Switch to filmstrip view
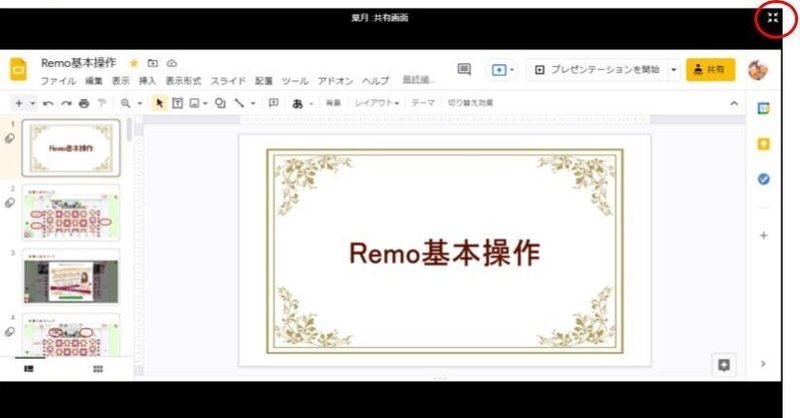This screenshot has width=800, height=418. 29,368
